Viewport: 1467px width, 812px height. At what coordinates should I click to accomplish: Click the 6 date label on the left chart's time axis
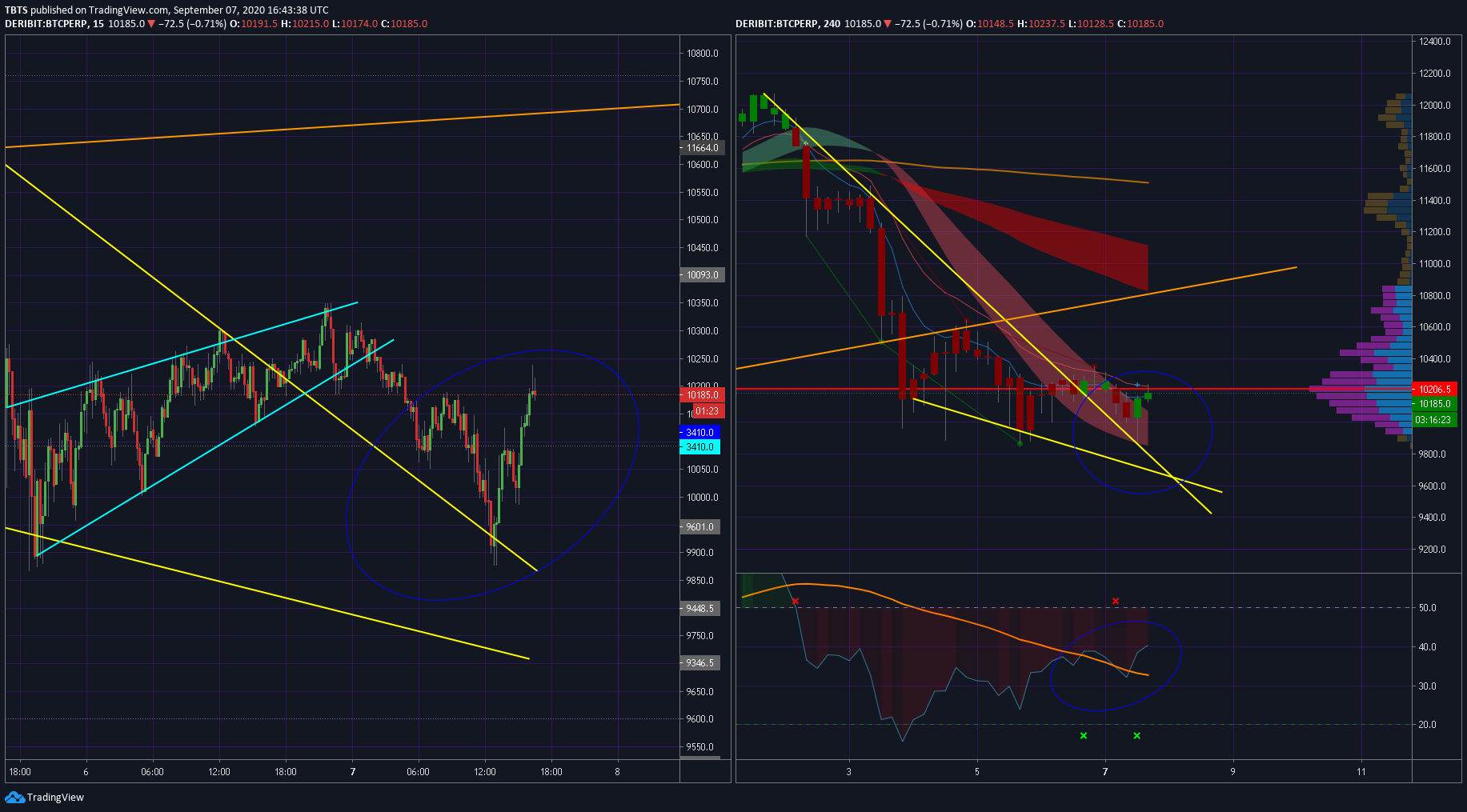pos(86,772)
